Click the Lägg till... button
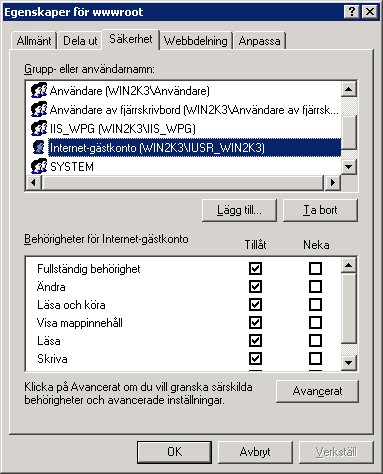Image resolution: width=383 pixels, height=474 pixels. 239,210
